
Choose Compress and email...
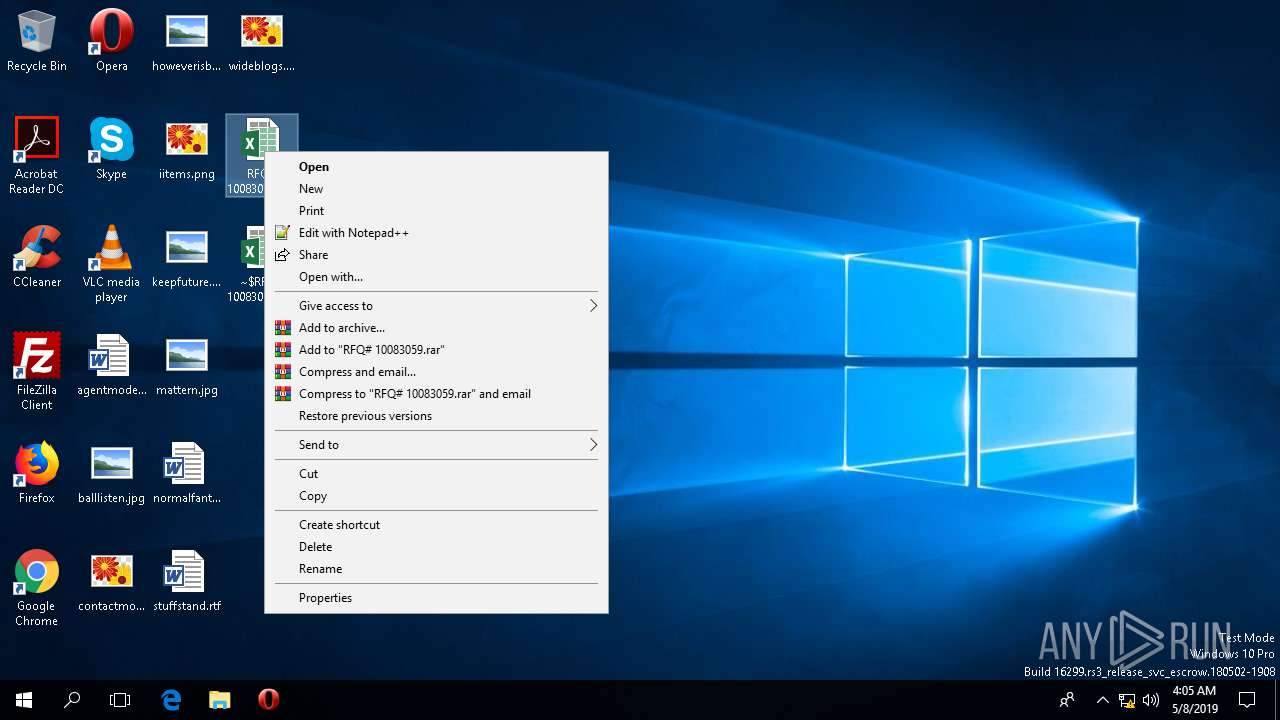point(436,372)
